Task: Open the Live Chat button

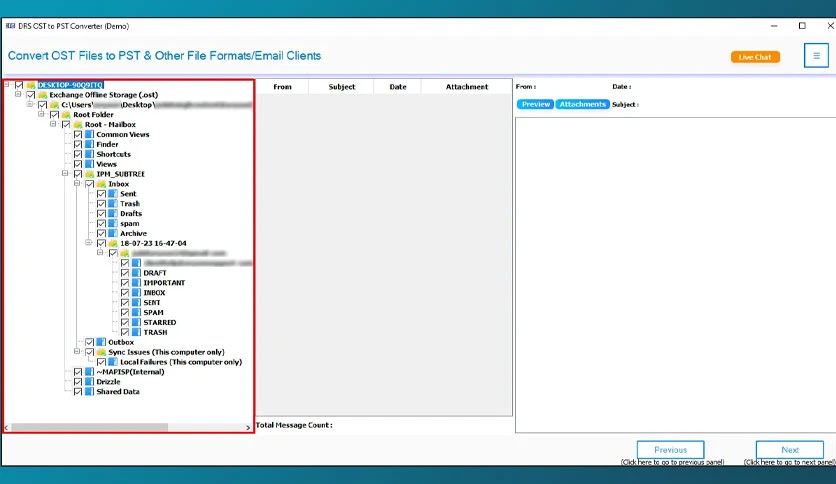Action: (755, 57)
